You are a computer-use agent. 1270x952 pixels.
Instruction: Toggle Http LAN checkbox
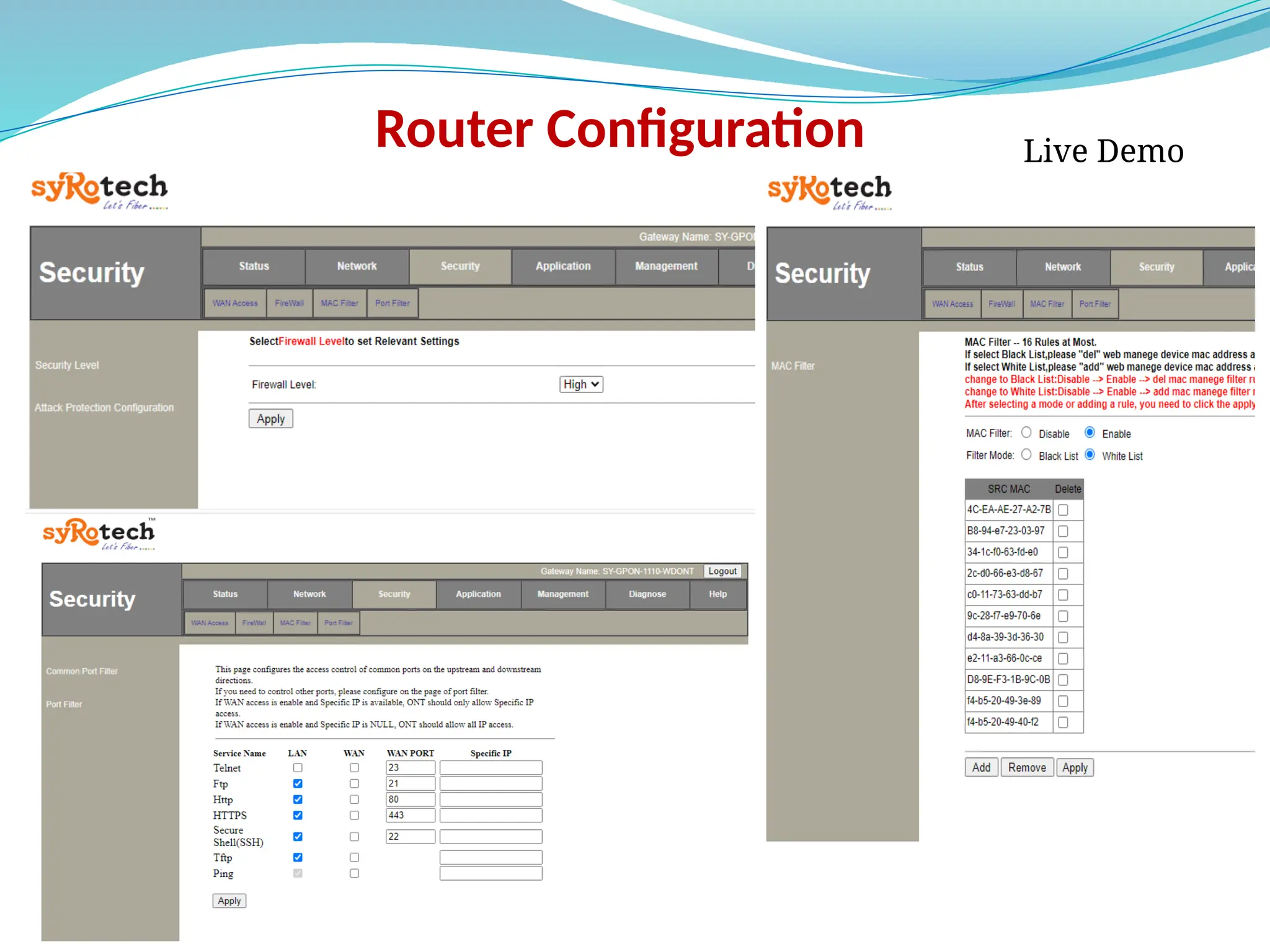pyautogui.click(x=298, y=800)
